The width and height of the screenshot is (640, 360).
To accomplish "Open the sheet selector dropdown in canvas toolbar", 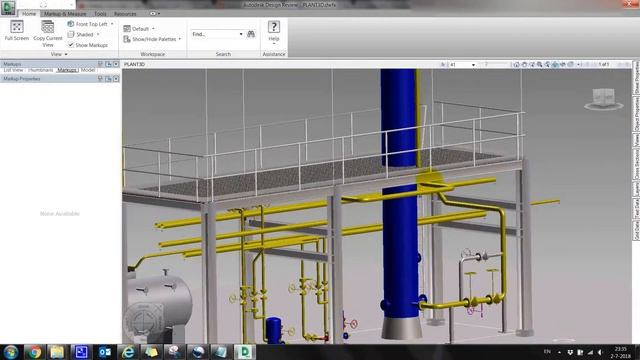I will click(x=473, y=64).
